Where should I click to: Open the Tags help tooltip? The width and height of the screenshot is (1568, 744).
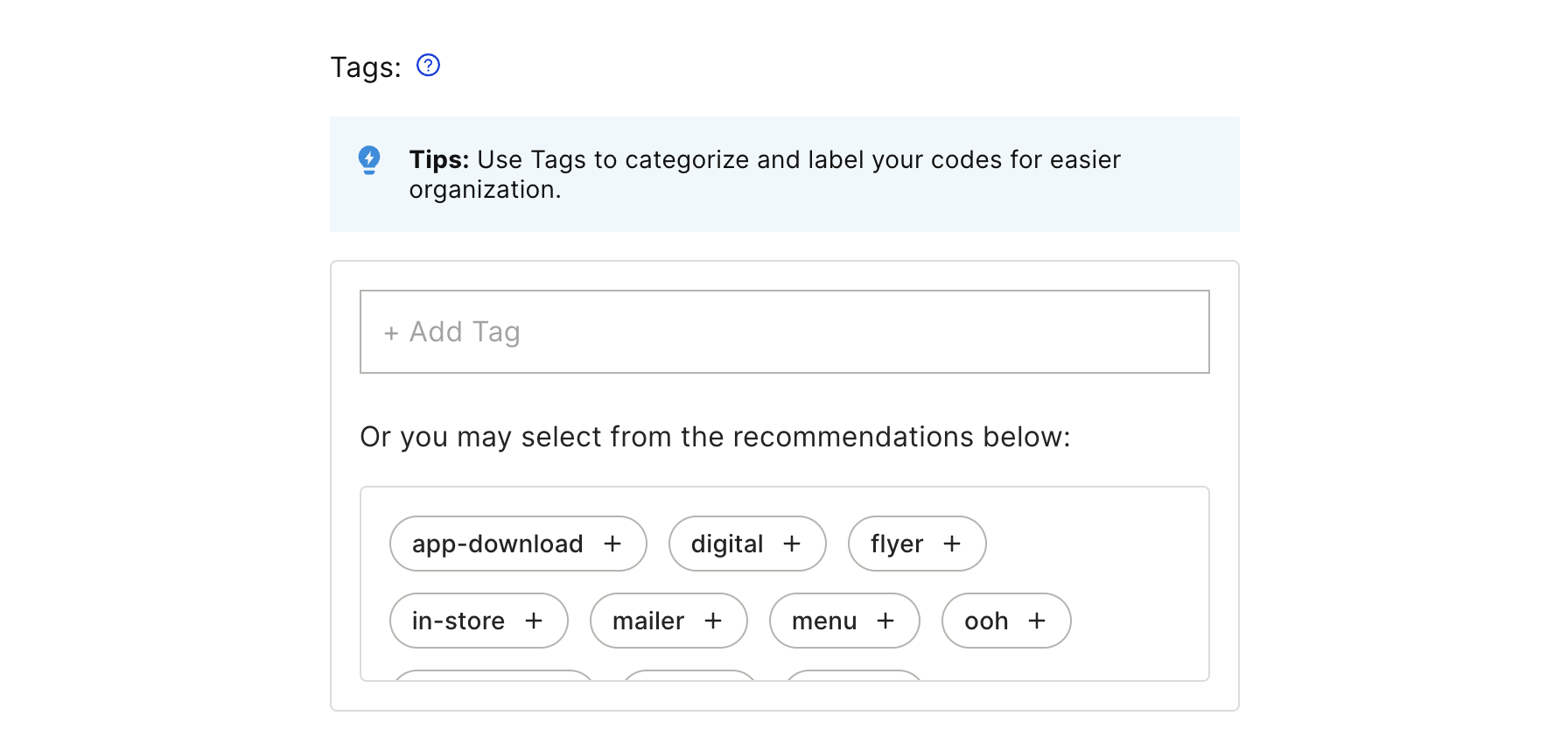point(429,65)
